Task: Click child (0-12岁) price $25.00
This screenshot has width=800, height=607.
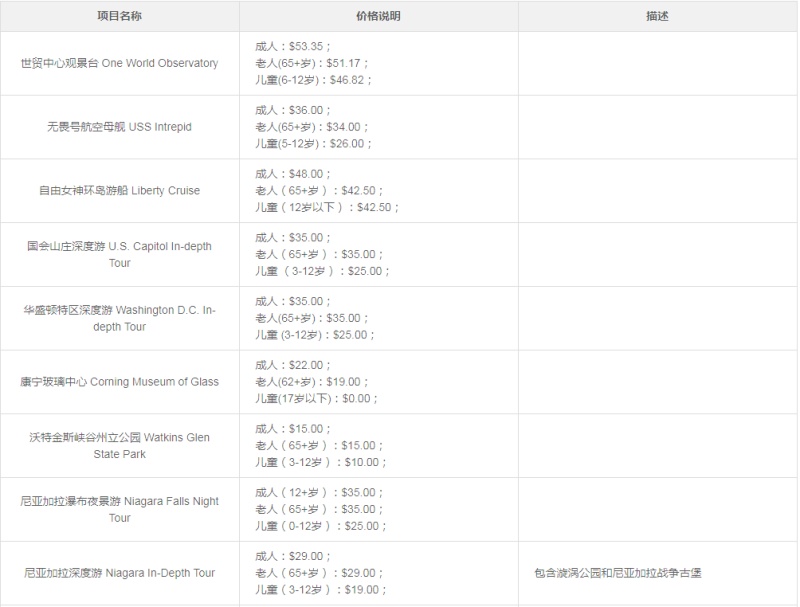Action: tap(362, 526)
